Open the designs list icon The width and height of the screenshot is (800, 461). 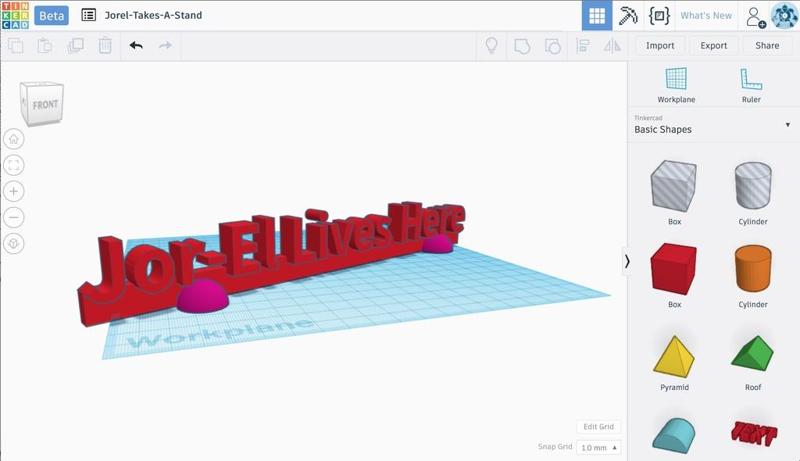pos(88,15)
